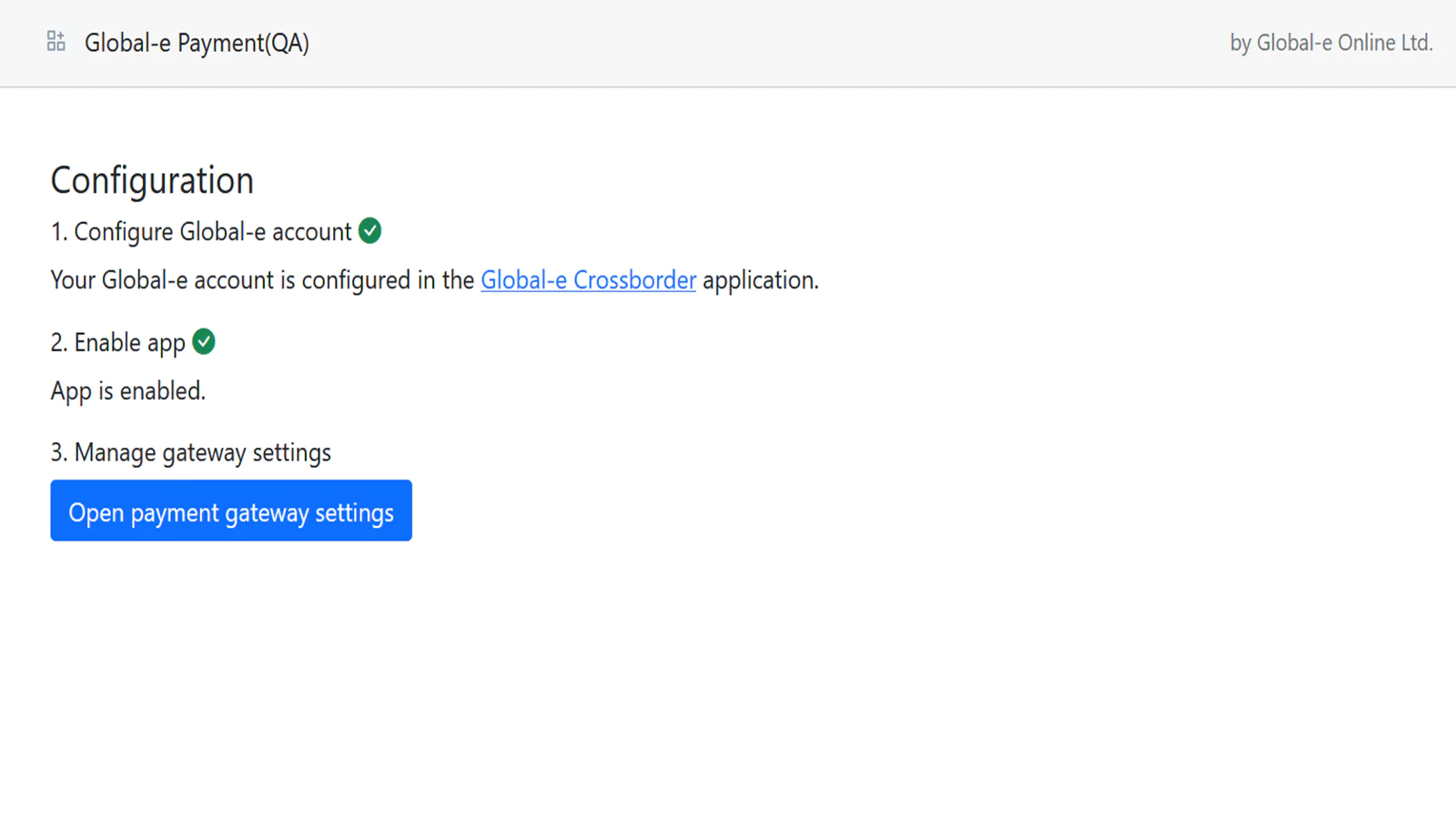Click the green checkmark next to Configure Global-e account
The height and width of the screenshot is (819, 1456).
pyautogui.click(x=369, y=231)
